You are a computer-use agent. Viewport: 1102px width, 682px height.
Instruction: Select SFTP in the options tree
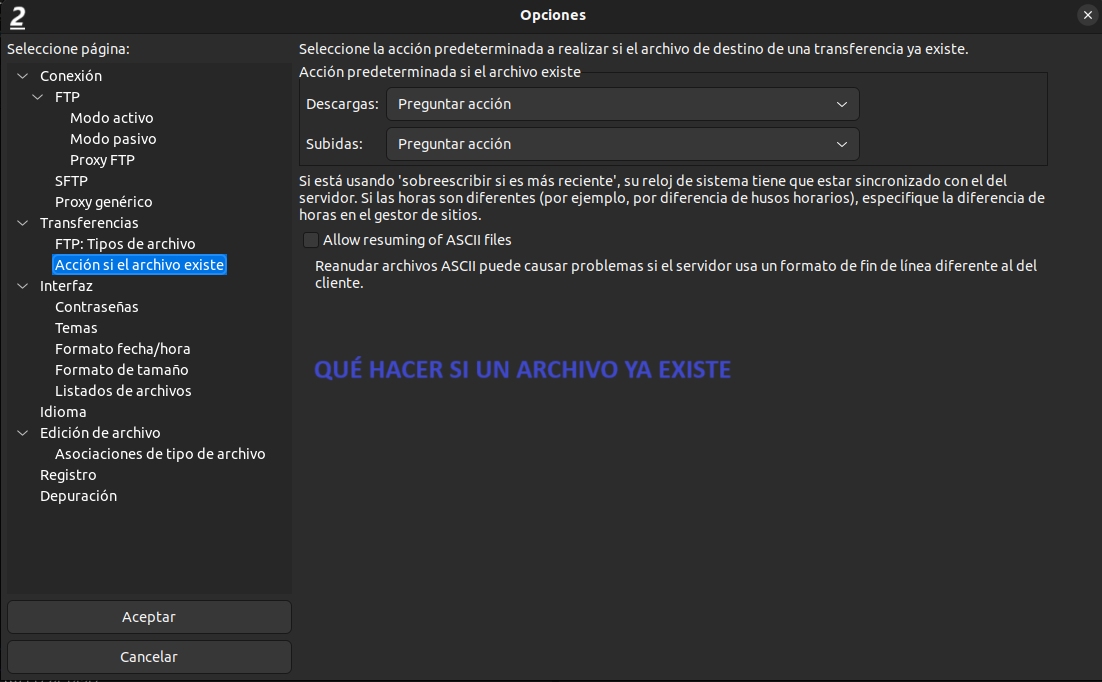[x=71, y=181]
